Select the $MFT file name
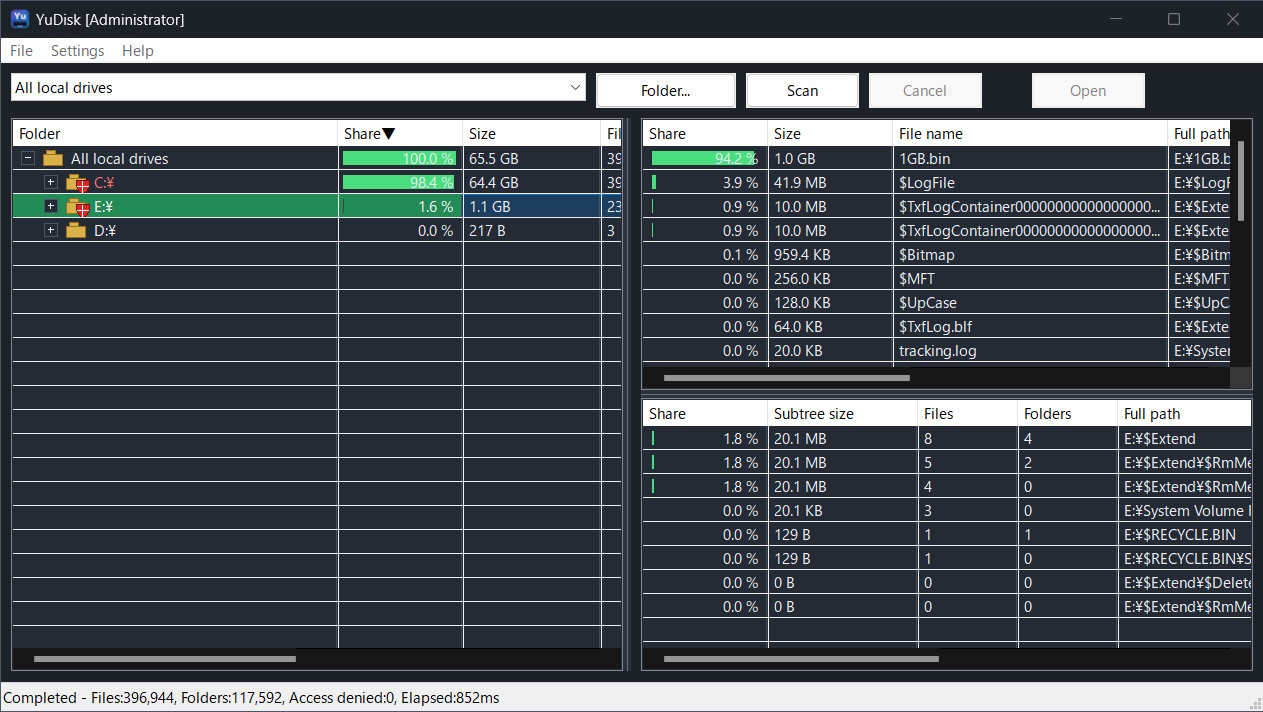The height and width of the screenshot is (712, 1263). click(x=917, y=279)
